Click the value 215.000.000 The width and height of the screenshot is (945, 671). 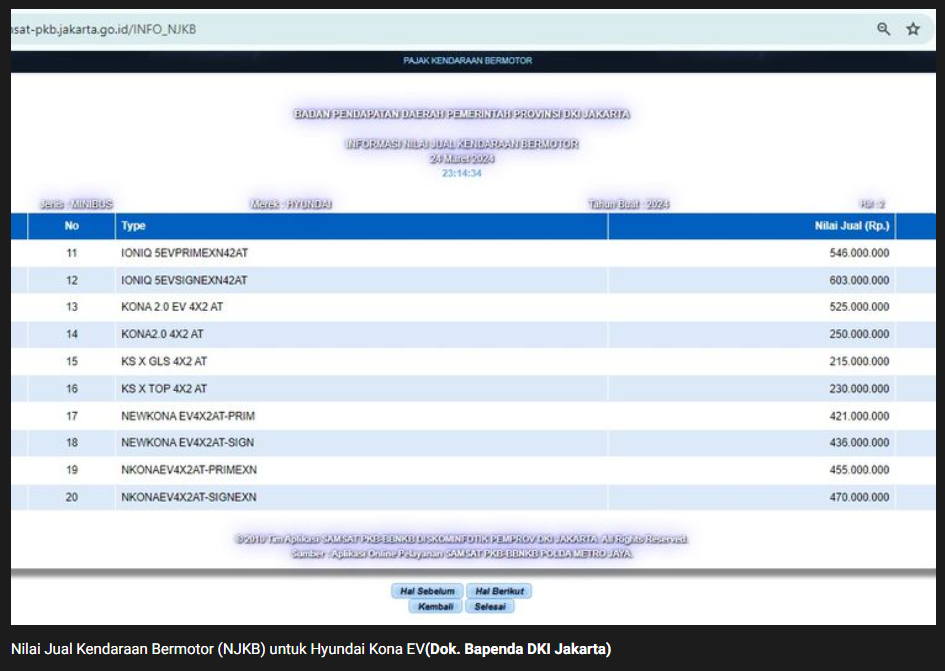(x=859, y=361)
